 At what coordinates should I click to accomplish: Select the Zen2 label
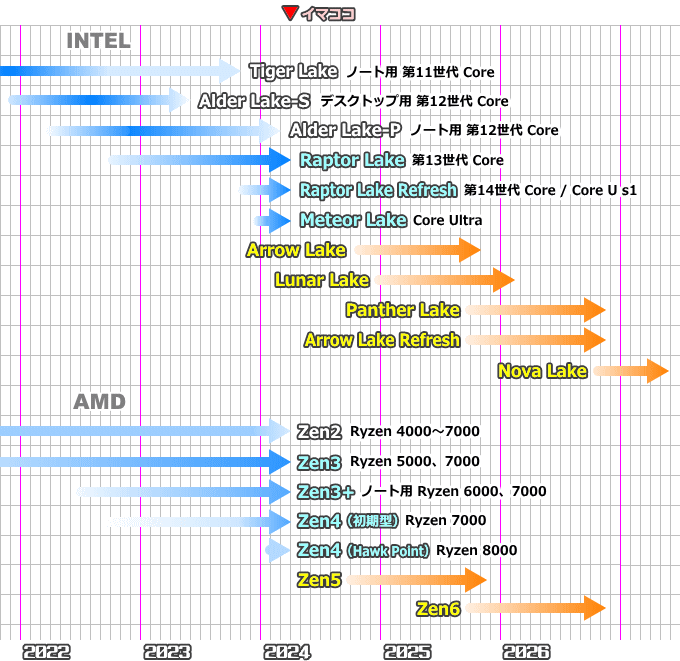point(319,432)
